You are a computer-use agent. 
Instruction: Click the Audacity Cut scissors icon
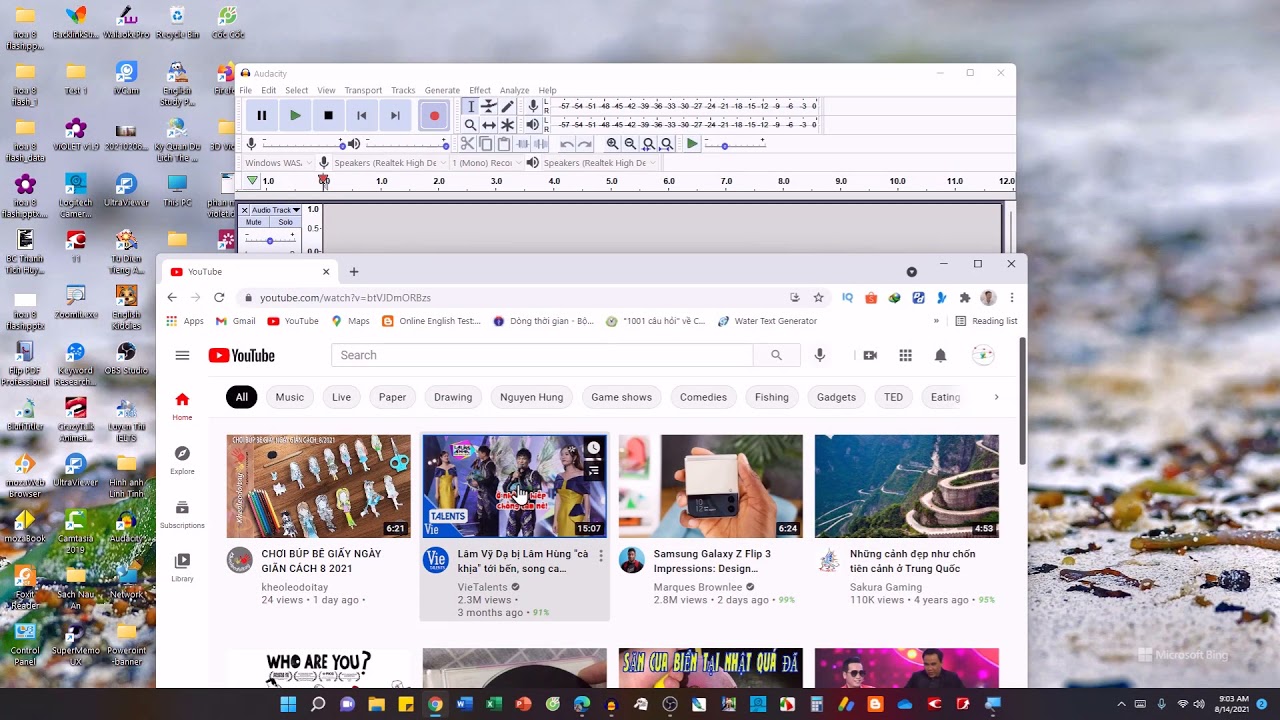468,144
